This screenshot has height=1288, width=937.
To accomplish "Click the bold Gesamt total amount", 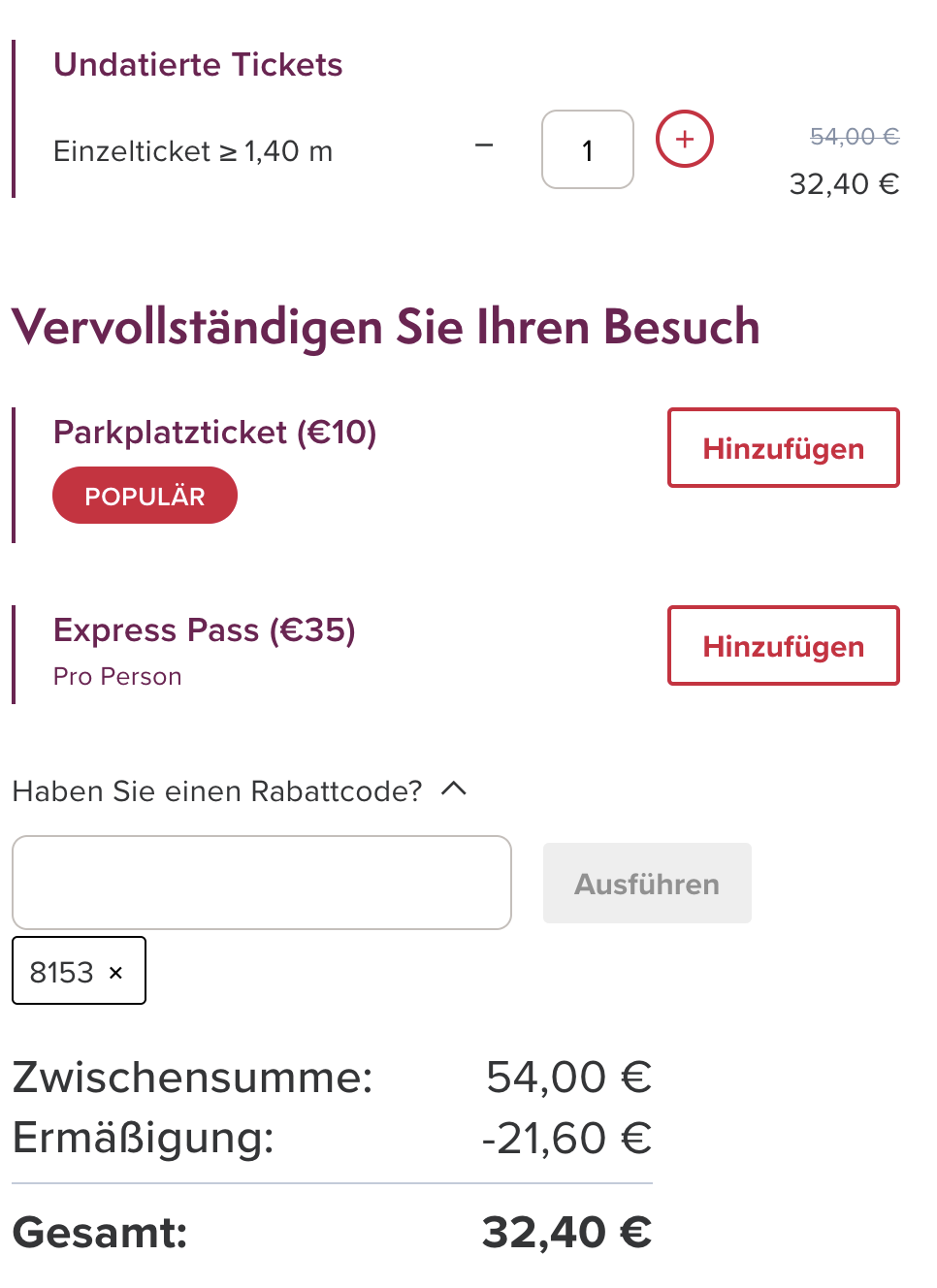I will [x=566, y=1233].
